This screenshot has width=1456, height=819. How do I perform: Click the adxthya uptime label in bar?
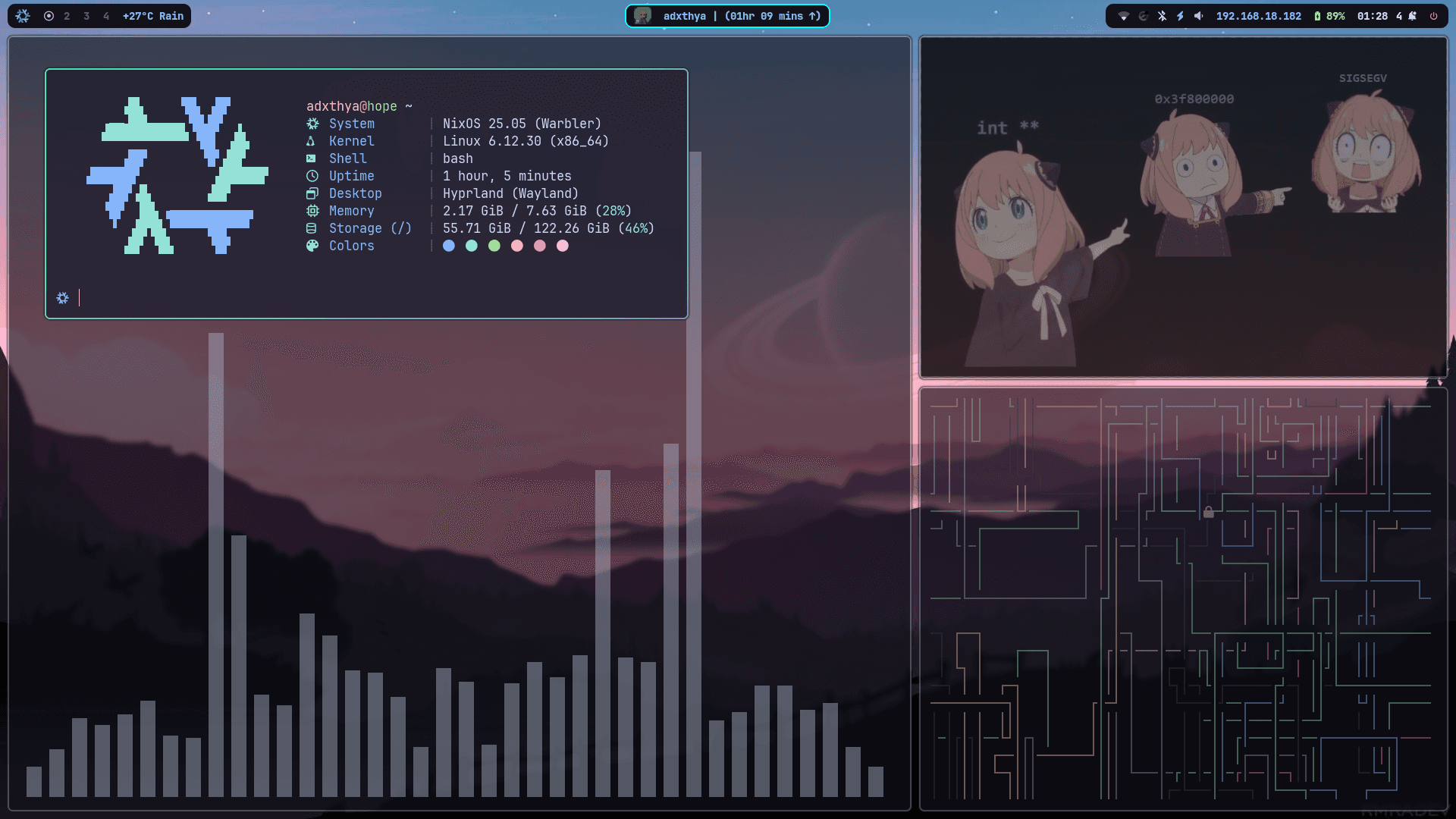pos(742,16)
